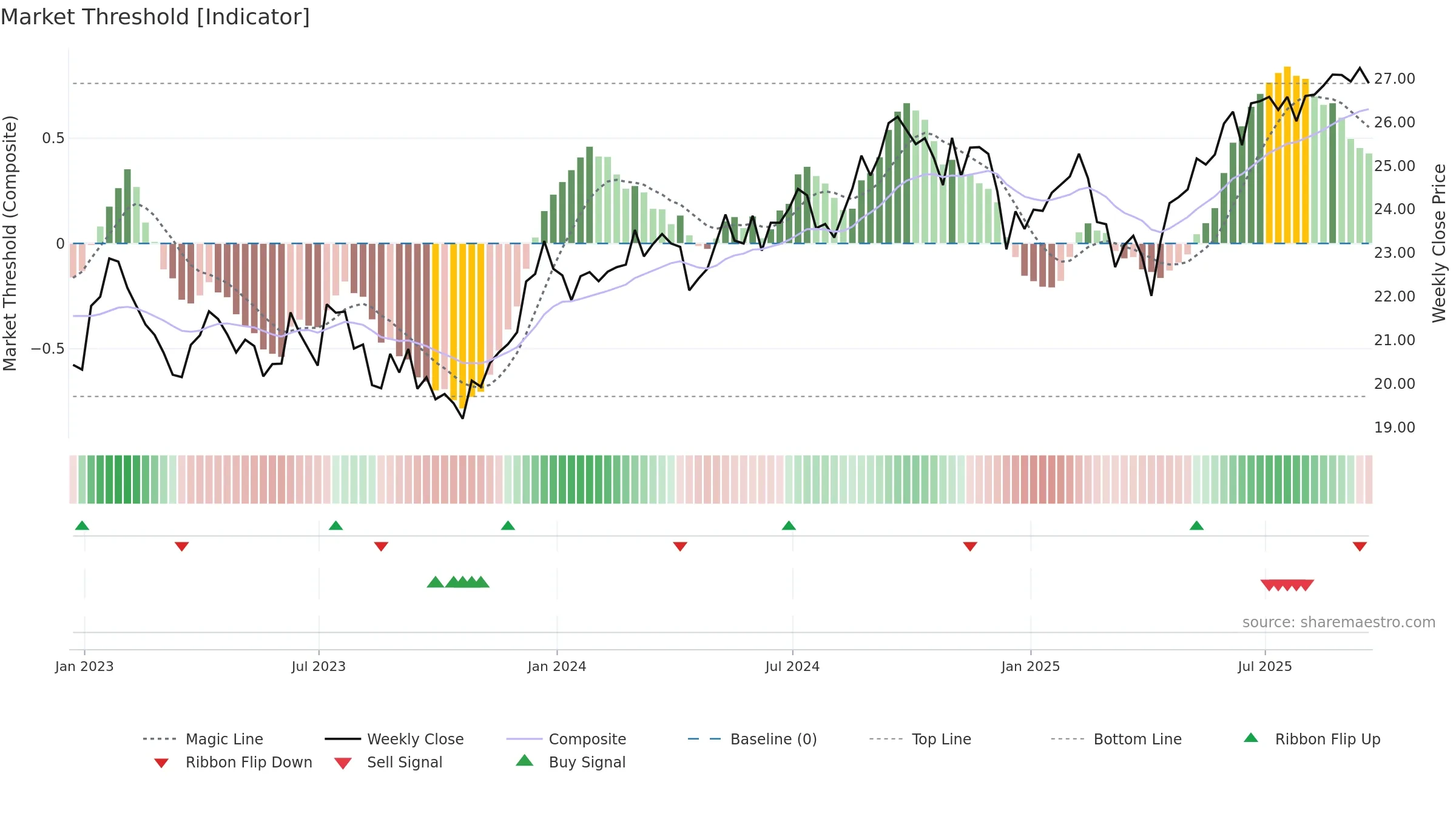
Task: Click the Jan 2024 x-axis label
Action: click(x=557, y=666)
